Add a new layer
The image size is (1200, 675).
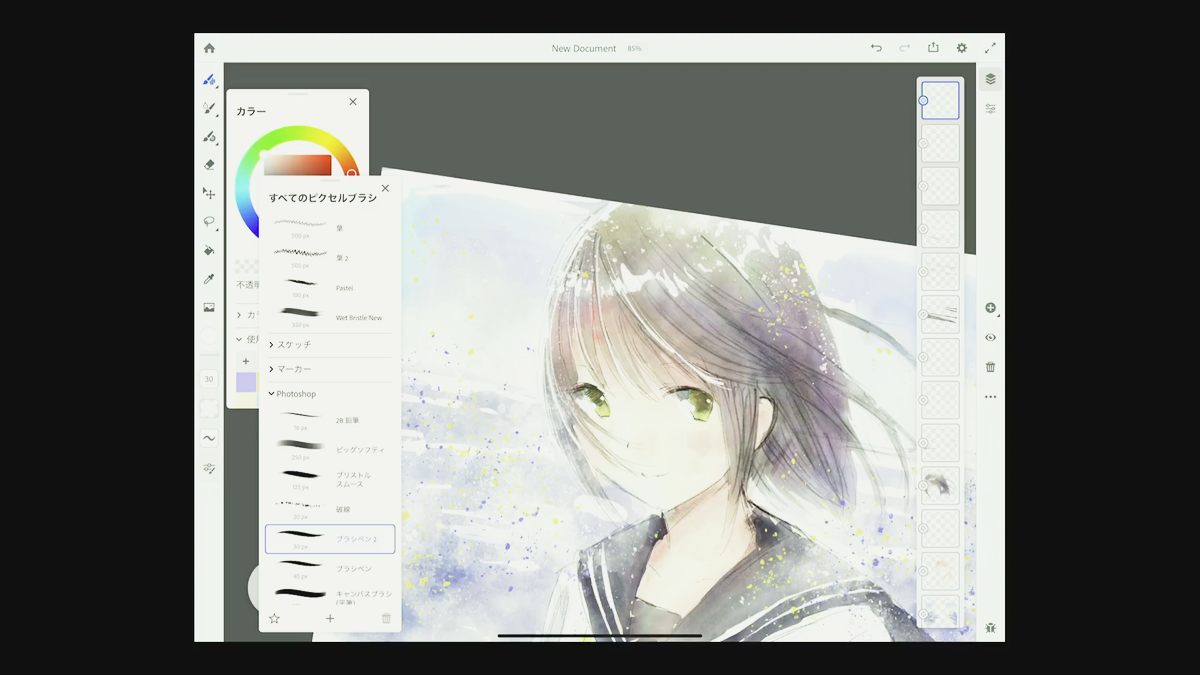tap(990, 308)
